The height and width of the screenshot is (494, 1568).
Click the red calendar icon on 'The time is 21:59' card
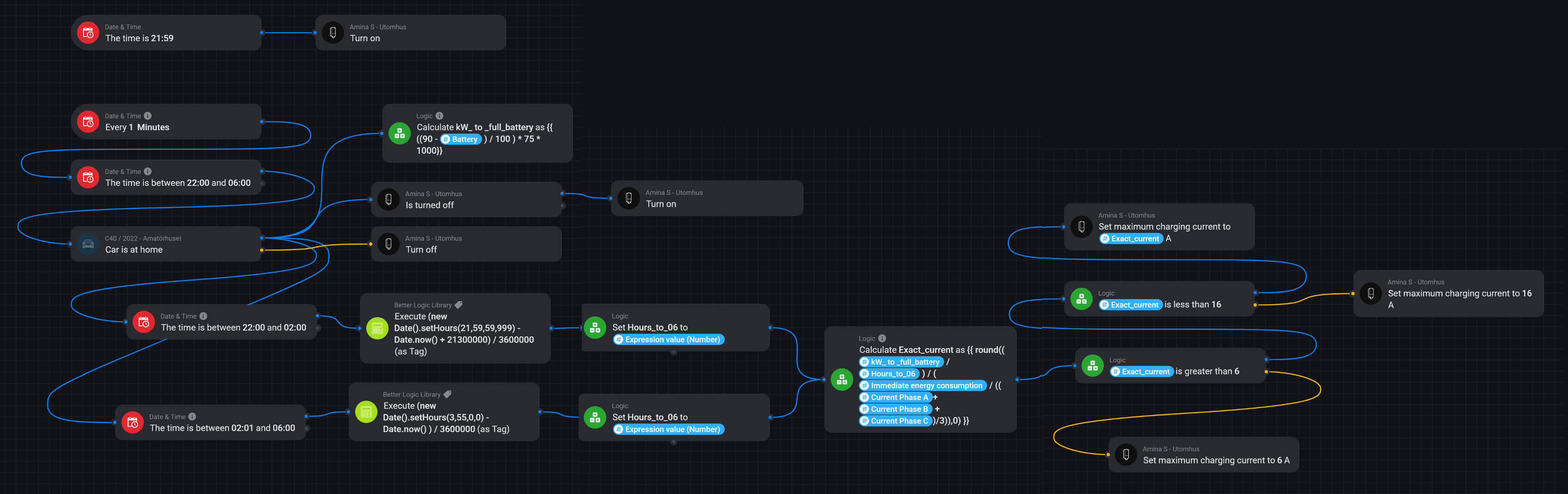tap(88, 33)
